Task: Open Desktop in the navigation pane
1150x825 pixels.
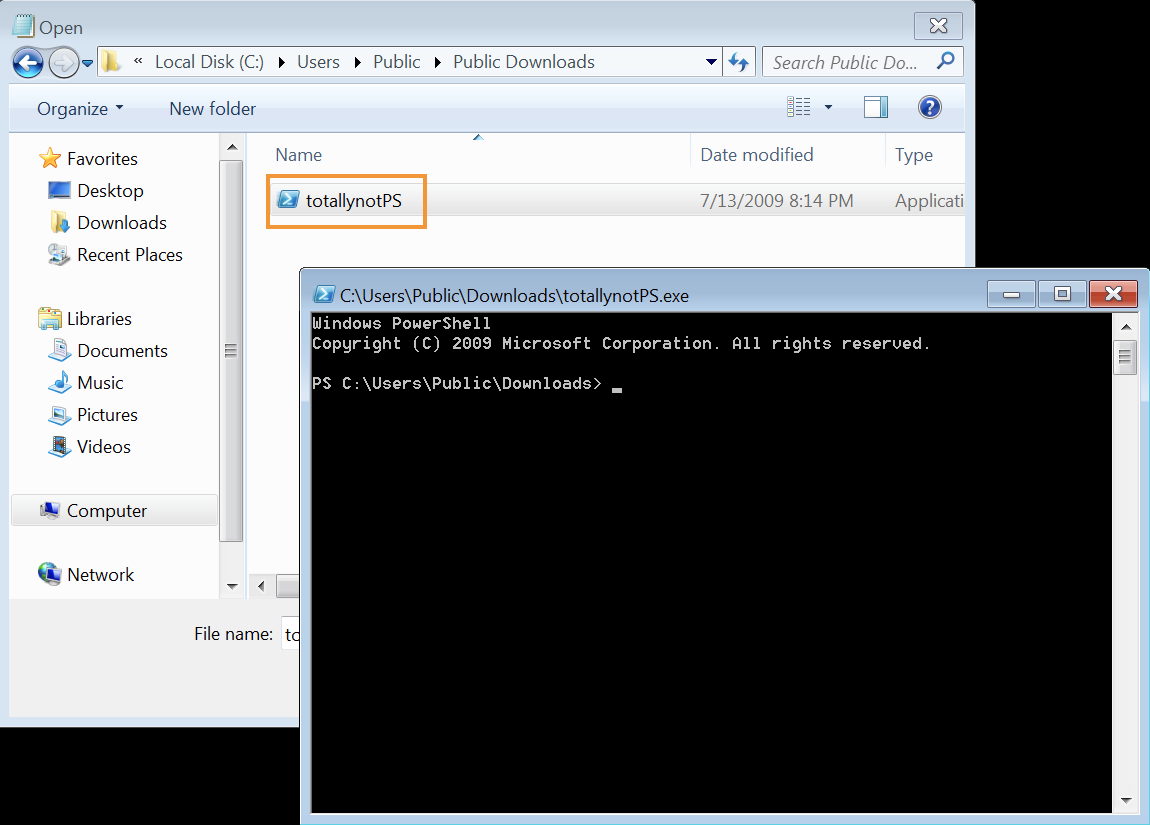Action: pyautogui.click(x=110, y=191)
